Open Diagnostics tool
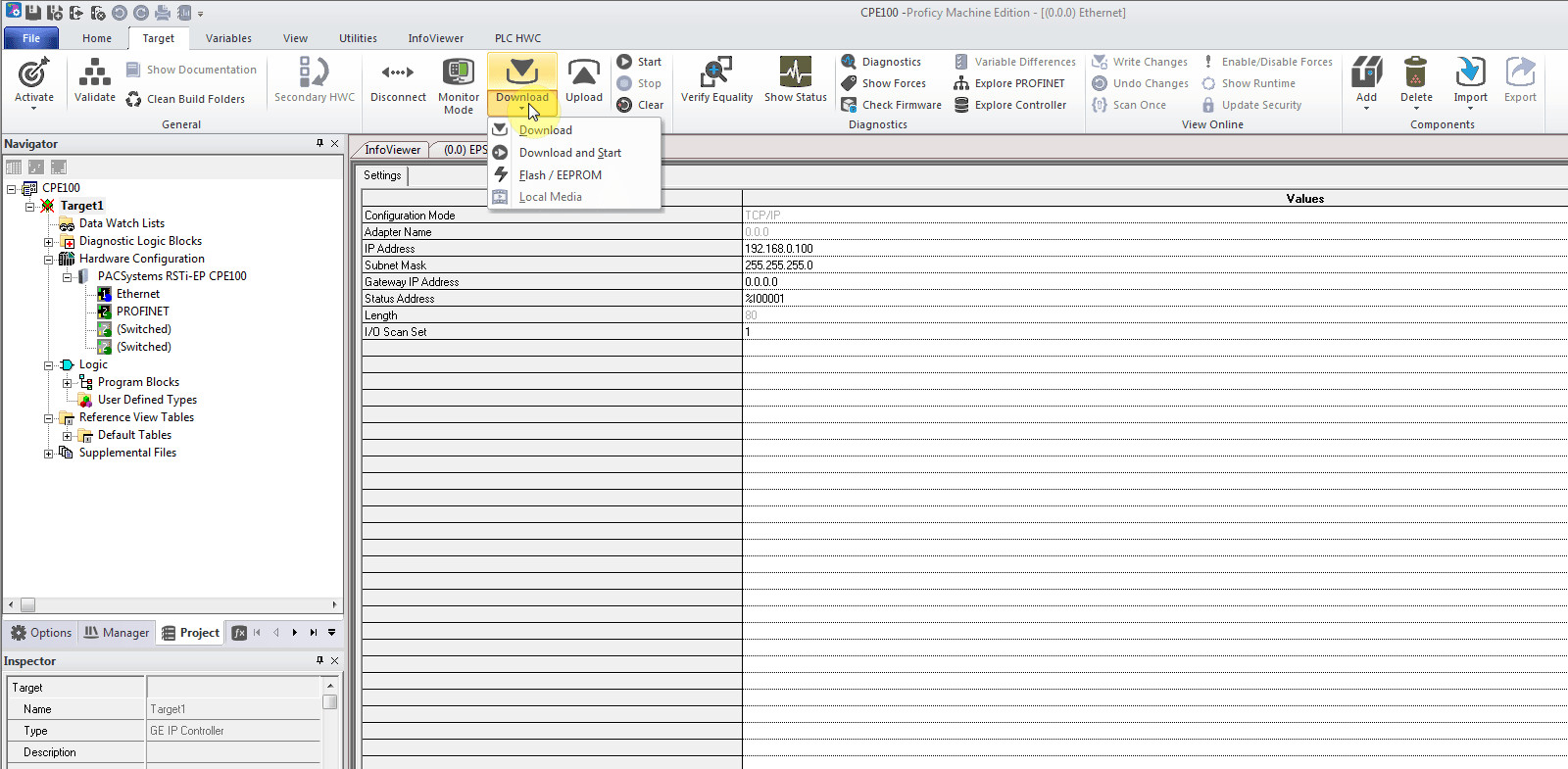Image resolution: width=1568 pixels, height=769 pixels. pyautogui.click(x=881, y=62)
